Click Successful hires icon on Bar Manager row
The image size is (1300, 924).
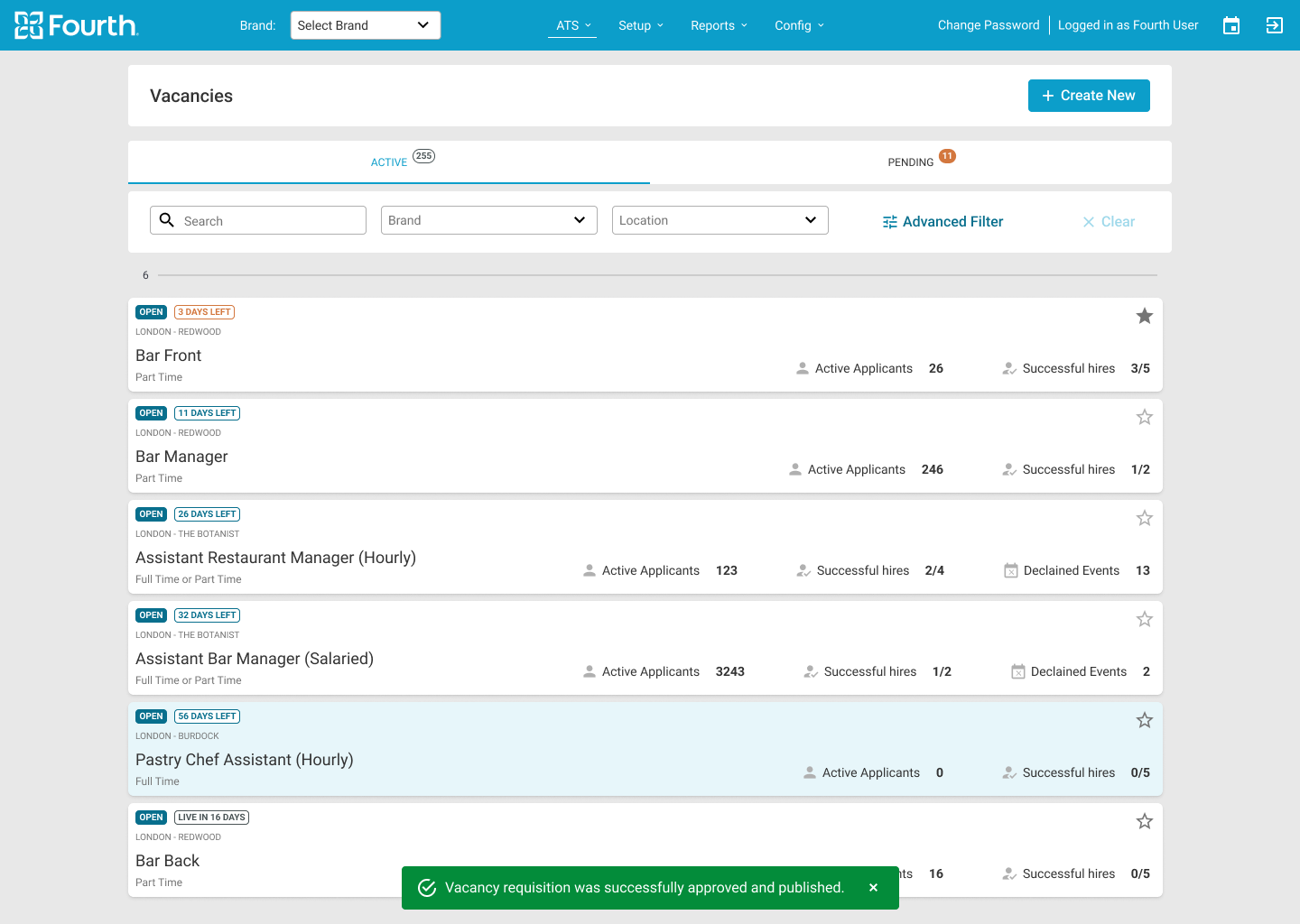tap(1009, 469)
